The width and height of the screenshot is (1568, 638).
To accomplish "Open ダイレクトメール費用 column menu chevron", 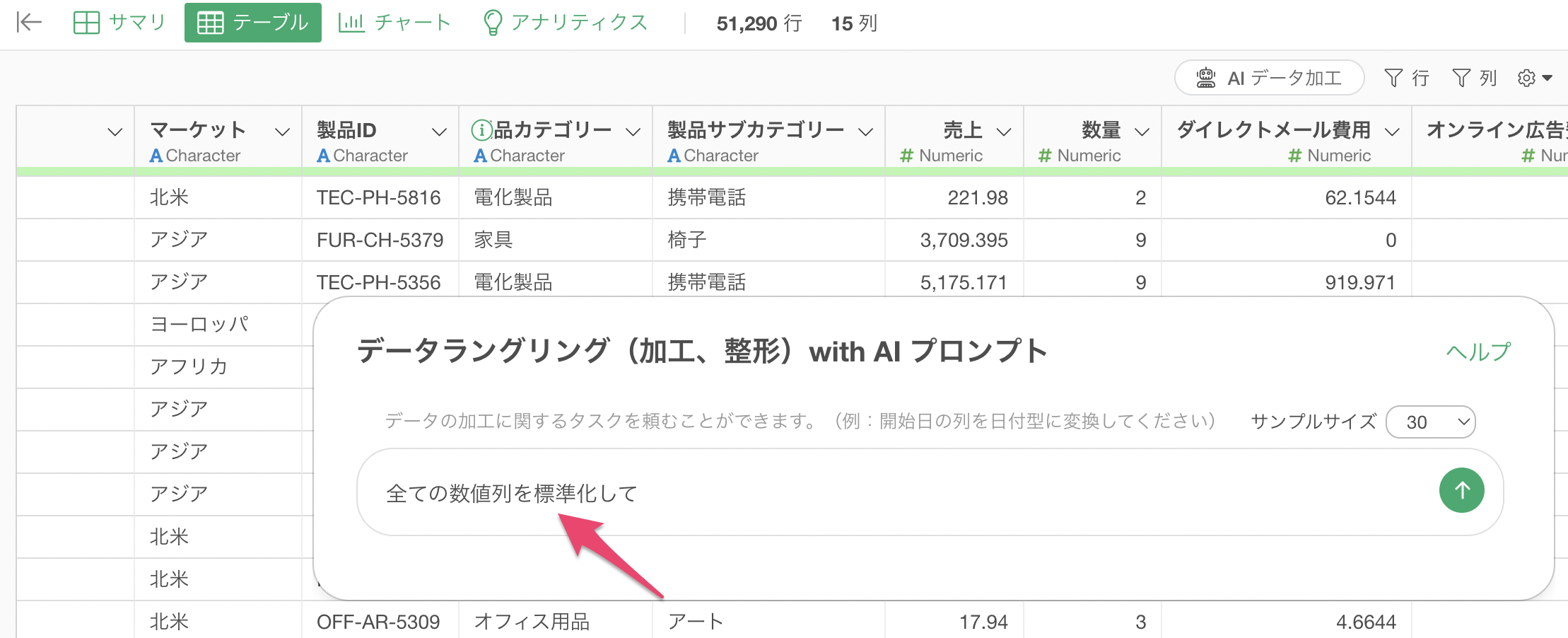I will 1392,132.
